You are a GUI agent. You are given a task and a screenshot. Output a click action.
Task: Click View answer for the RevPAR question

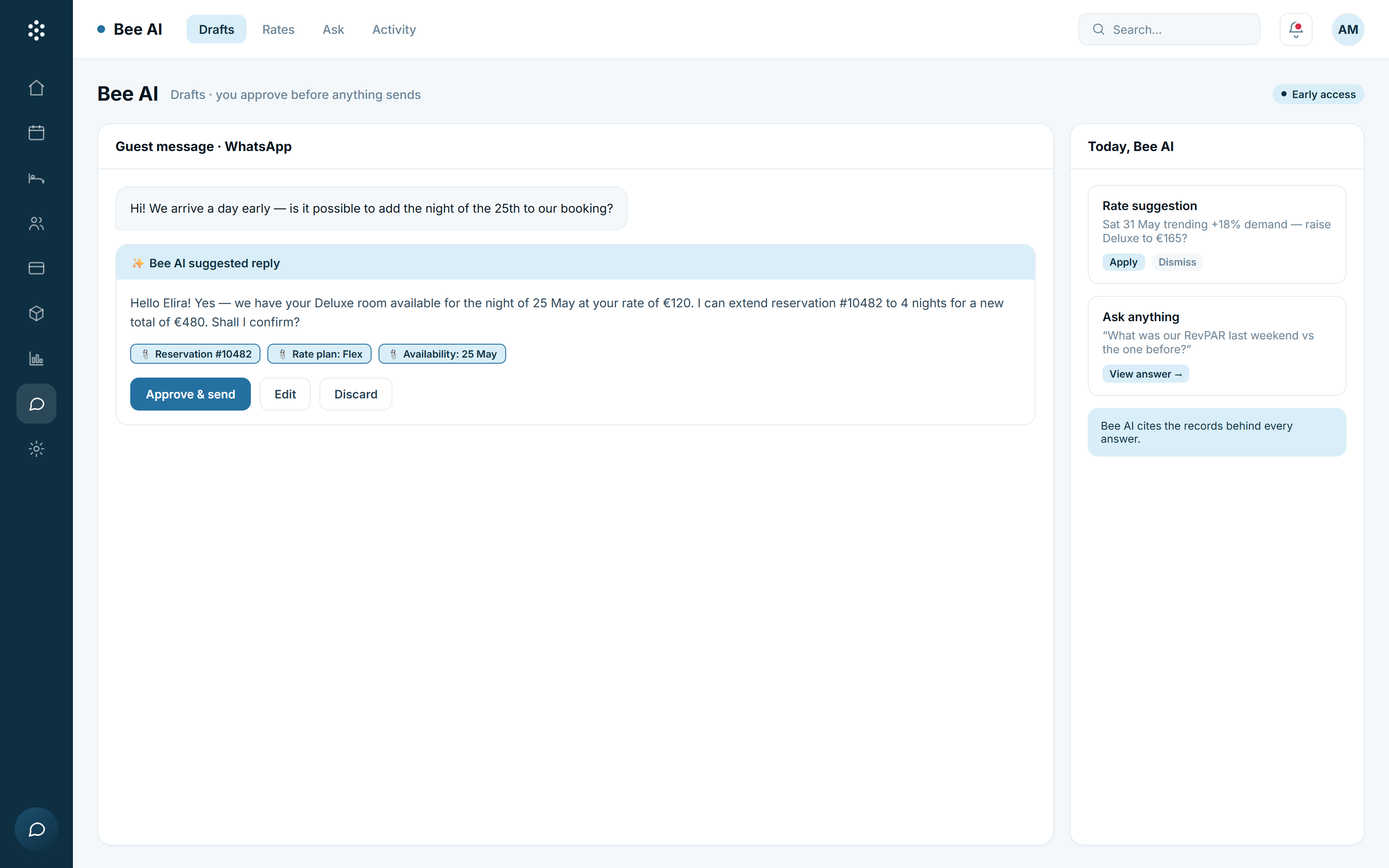pyautogui.click(x=1145, y=374)
